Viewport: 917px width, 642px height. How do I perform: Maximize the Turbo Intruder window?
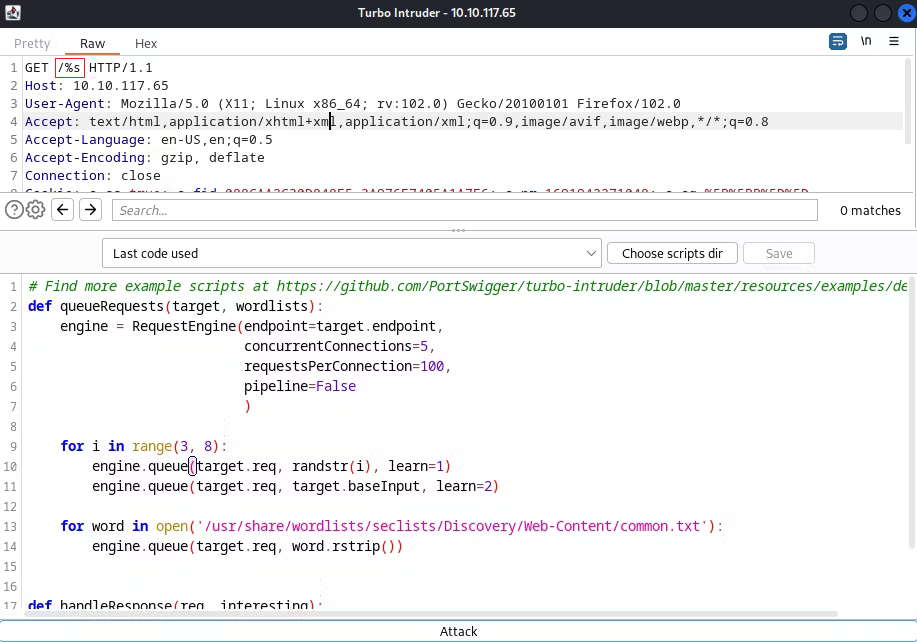[882, 12]
